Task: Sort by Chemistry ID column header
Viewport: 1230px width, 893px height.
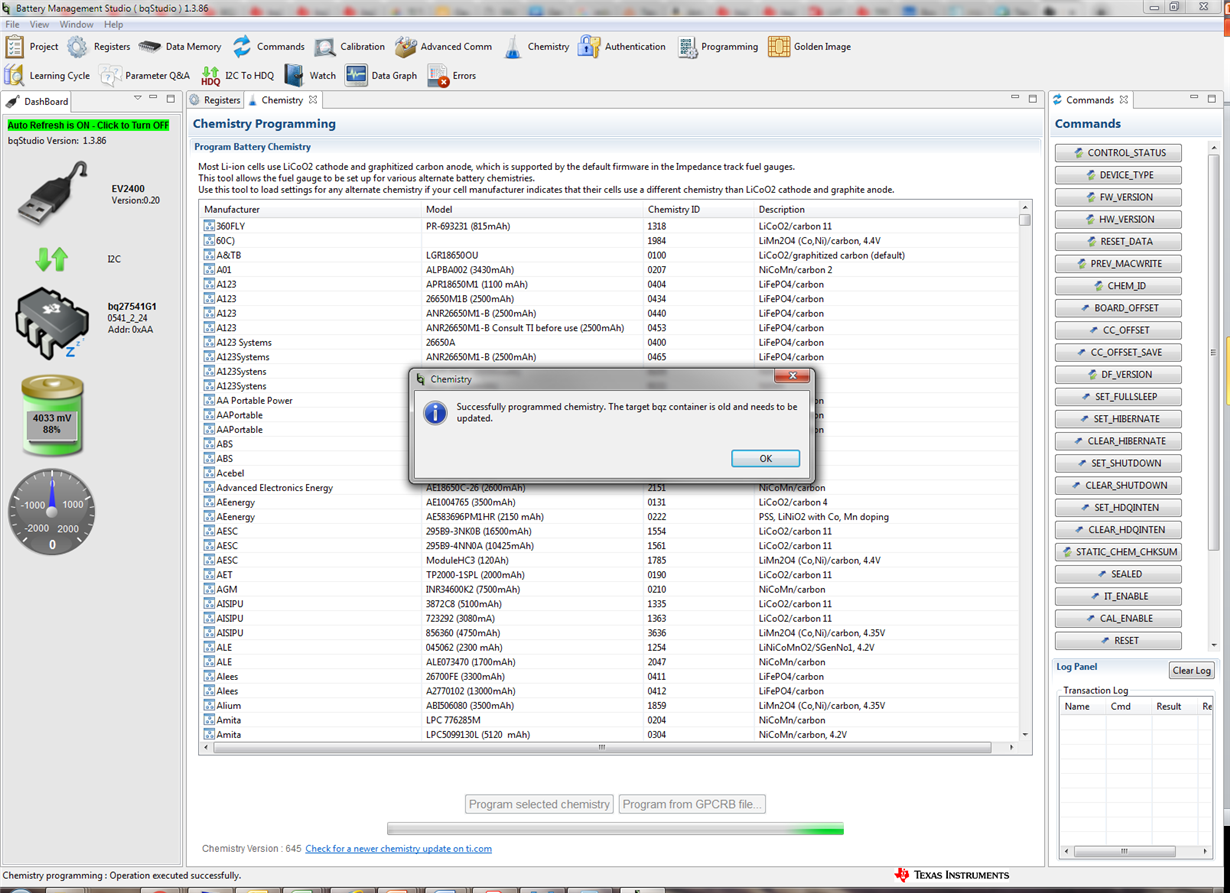Action: (698, 209)
